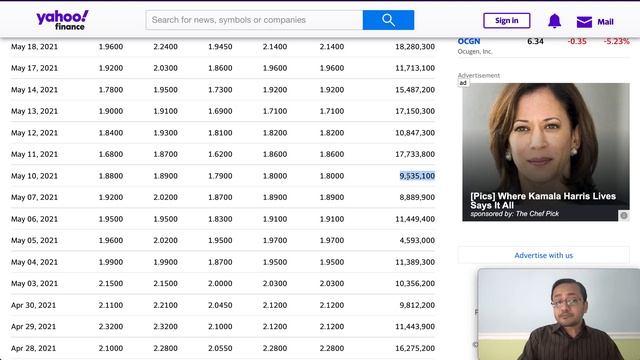Click the May 03, 2021 date cell
The image size is (640, 360).
pos(34,283)
